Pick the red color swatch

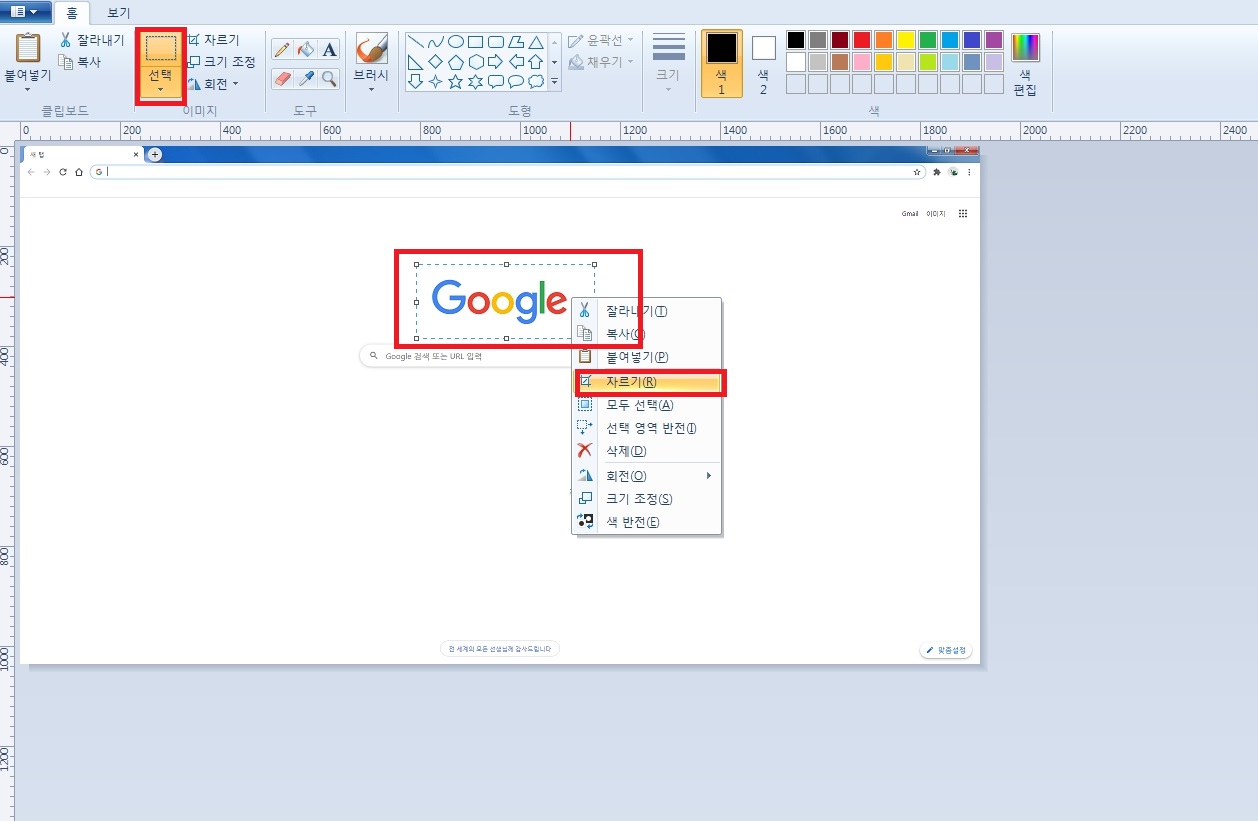[862, 40]
